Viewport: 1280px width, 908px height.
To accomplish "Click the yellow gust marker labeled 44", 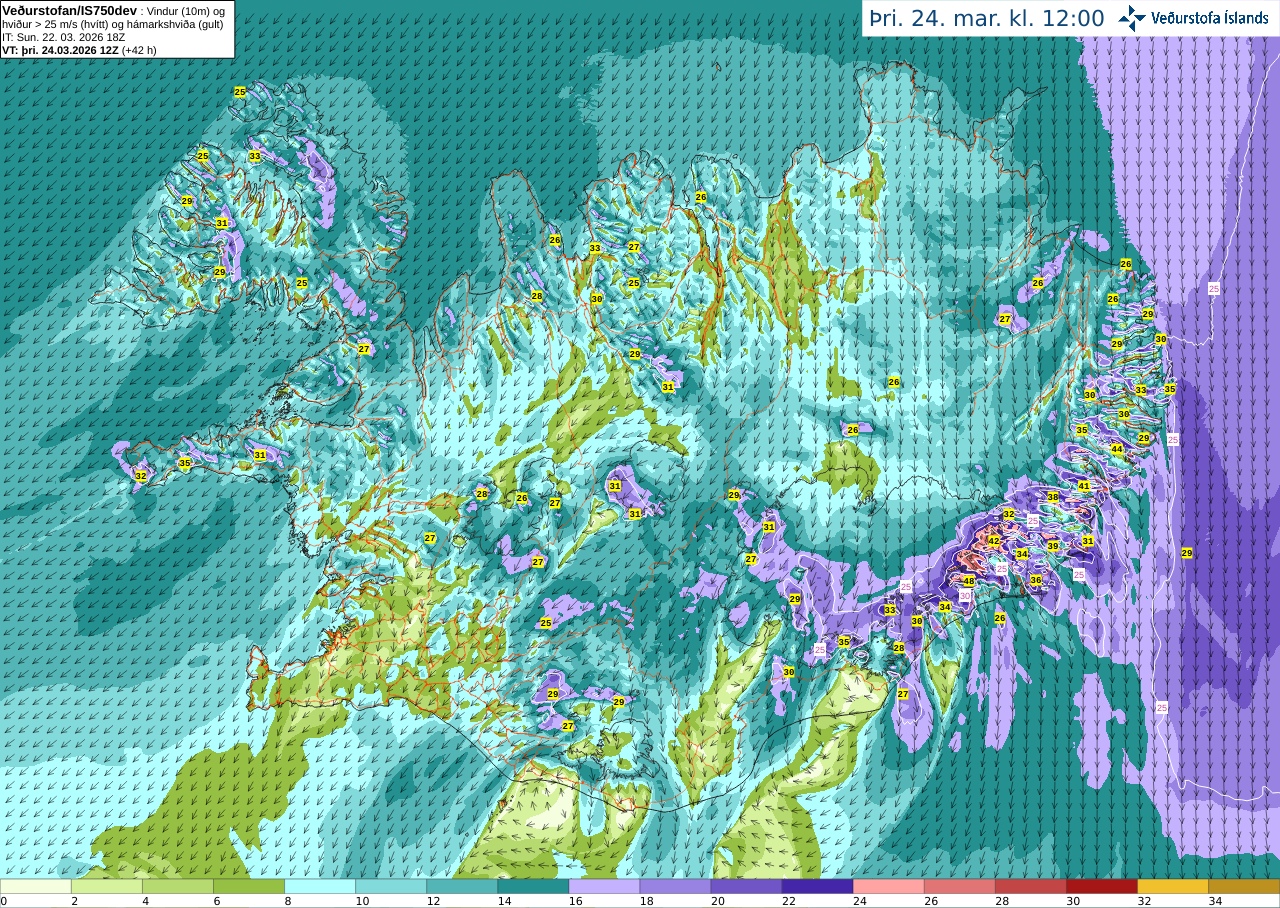I will [1116, 449].
